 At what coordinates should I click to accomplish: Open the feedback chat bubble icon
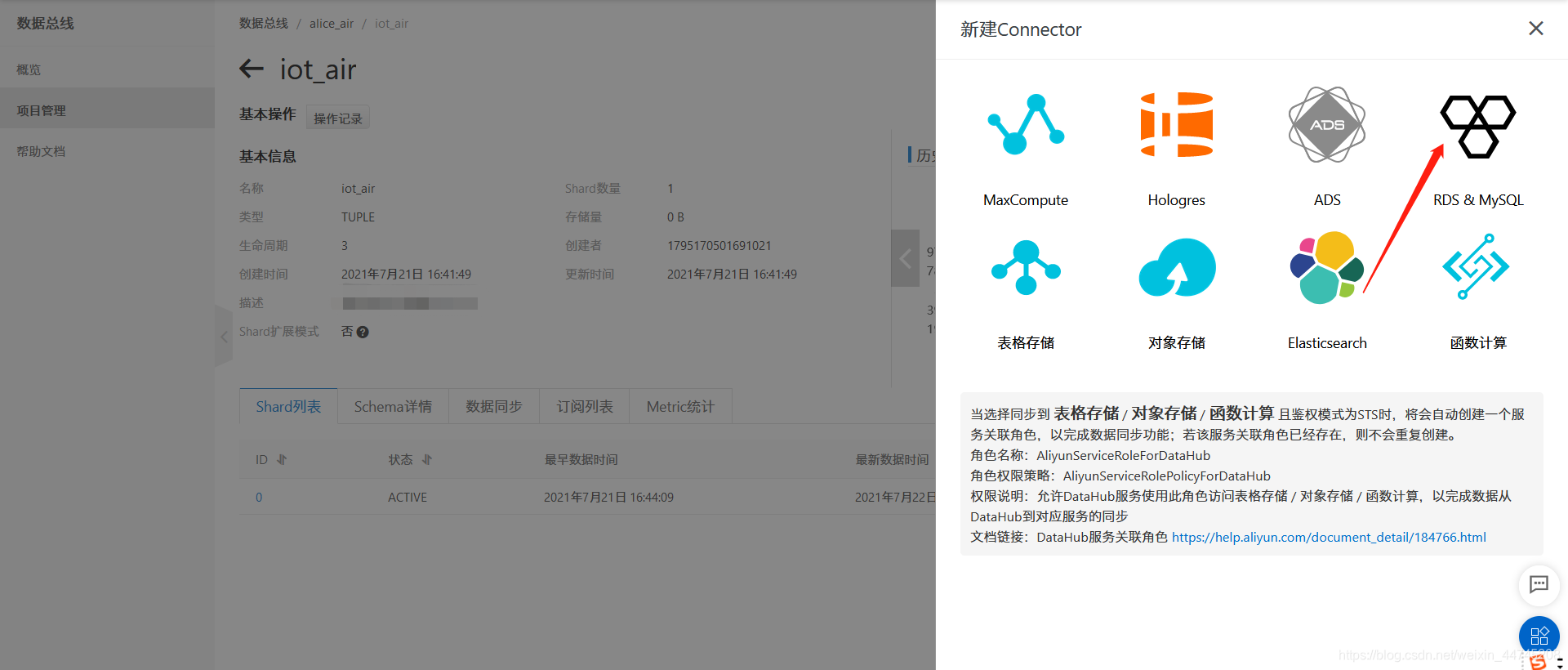click(x=1539, y=584)
